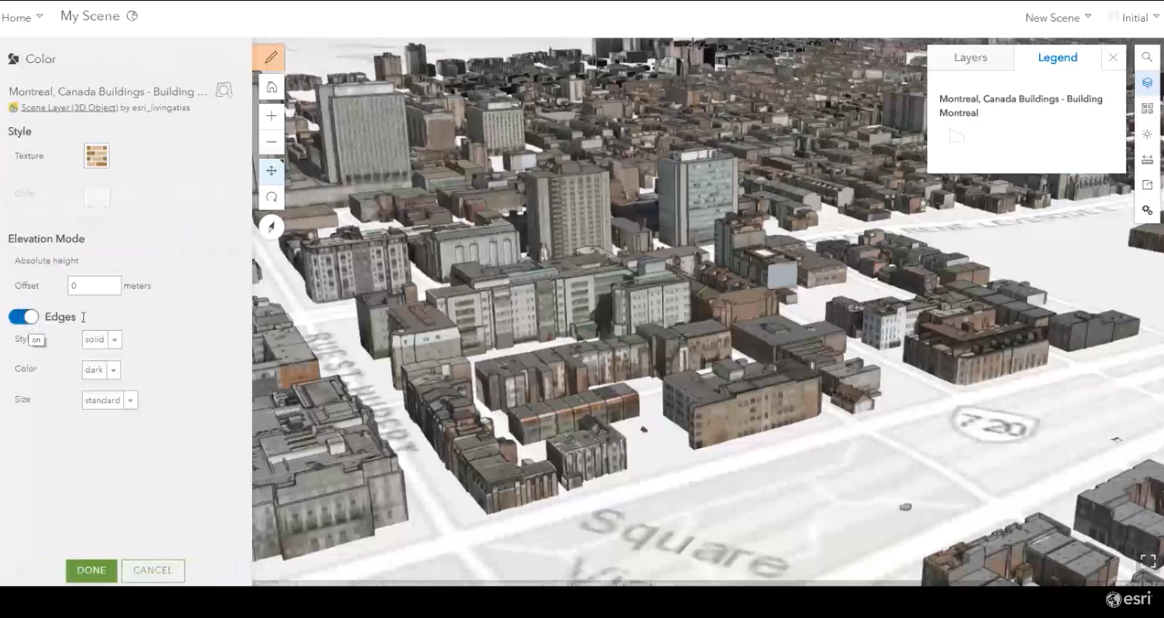1164x618 pixels.
Task: Open the Search magnifier tool
Action: pos(1147,58)
